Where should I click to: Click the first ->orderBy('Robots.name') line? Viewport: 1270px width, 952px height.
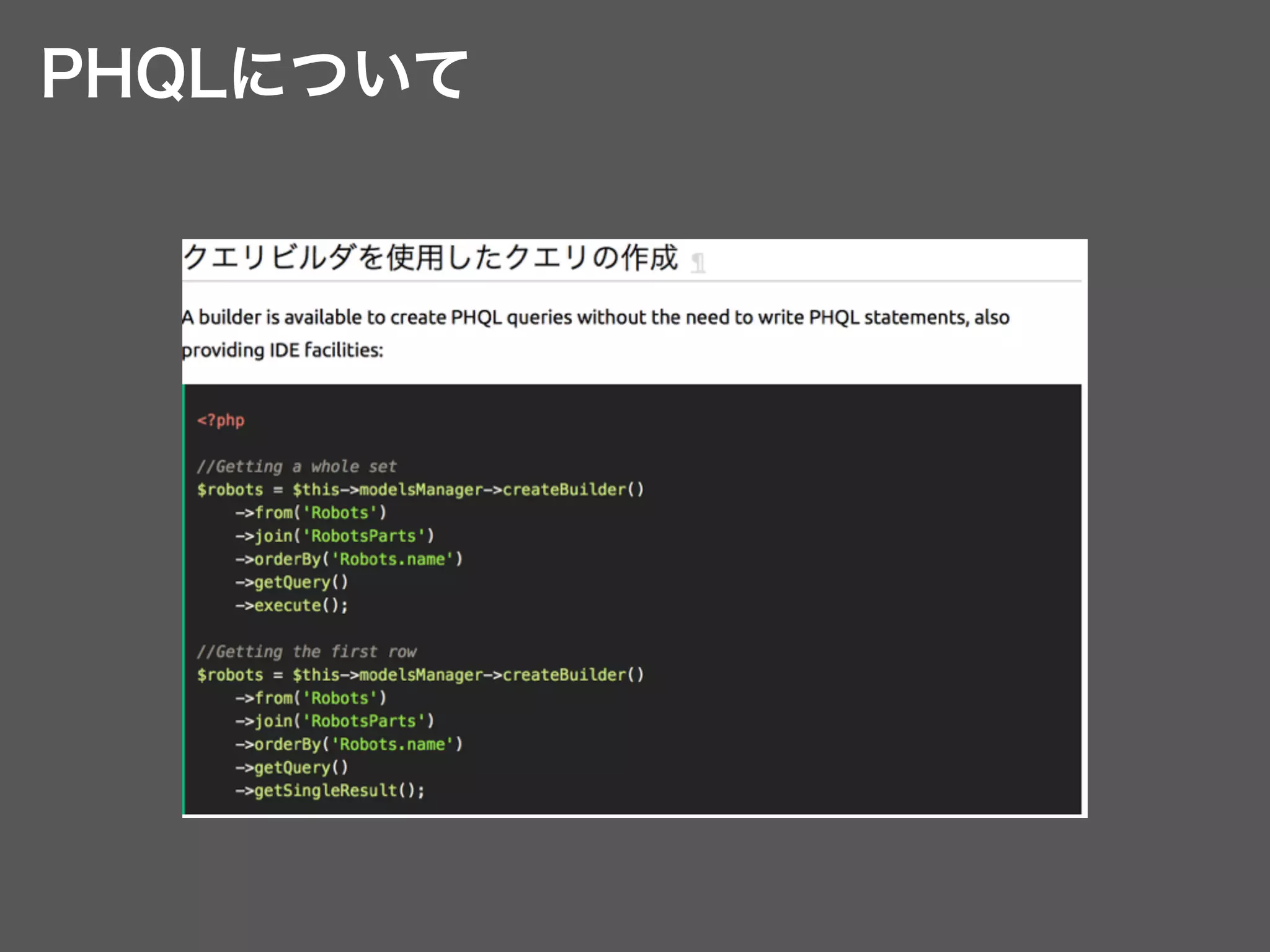[x=349, y=559]
